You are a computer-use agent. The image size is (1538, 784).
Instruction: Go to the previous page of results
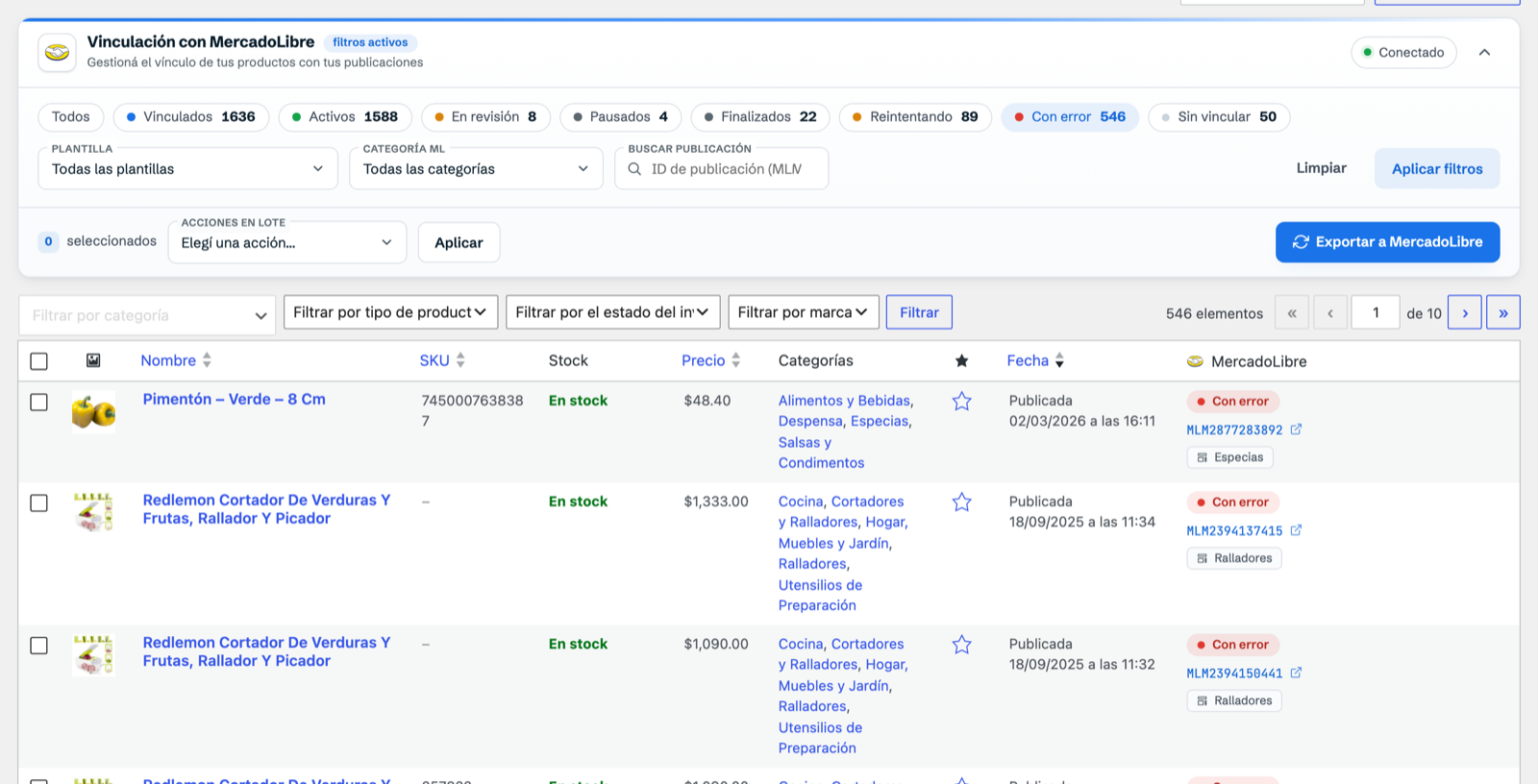[1330, 312]
